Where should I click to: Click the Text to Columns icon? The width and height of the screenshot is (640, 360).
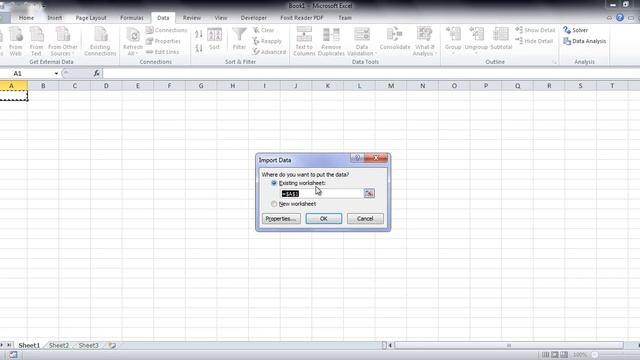click(304, 42)
